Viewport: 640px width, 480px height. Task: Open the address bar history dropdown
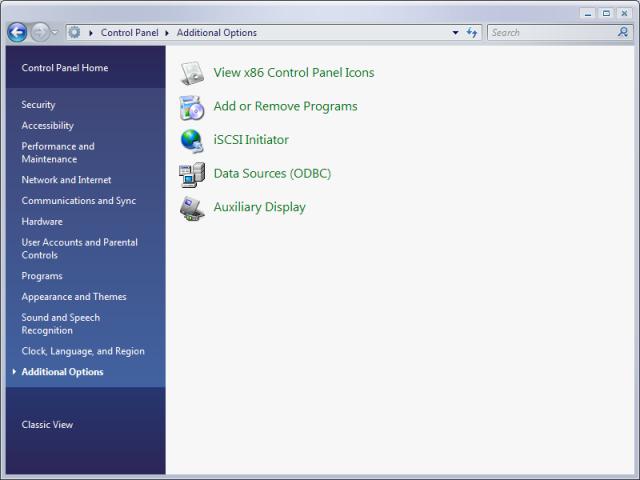tap(455, 33)
